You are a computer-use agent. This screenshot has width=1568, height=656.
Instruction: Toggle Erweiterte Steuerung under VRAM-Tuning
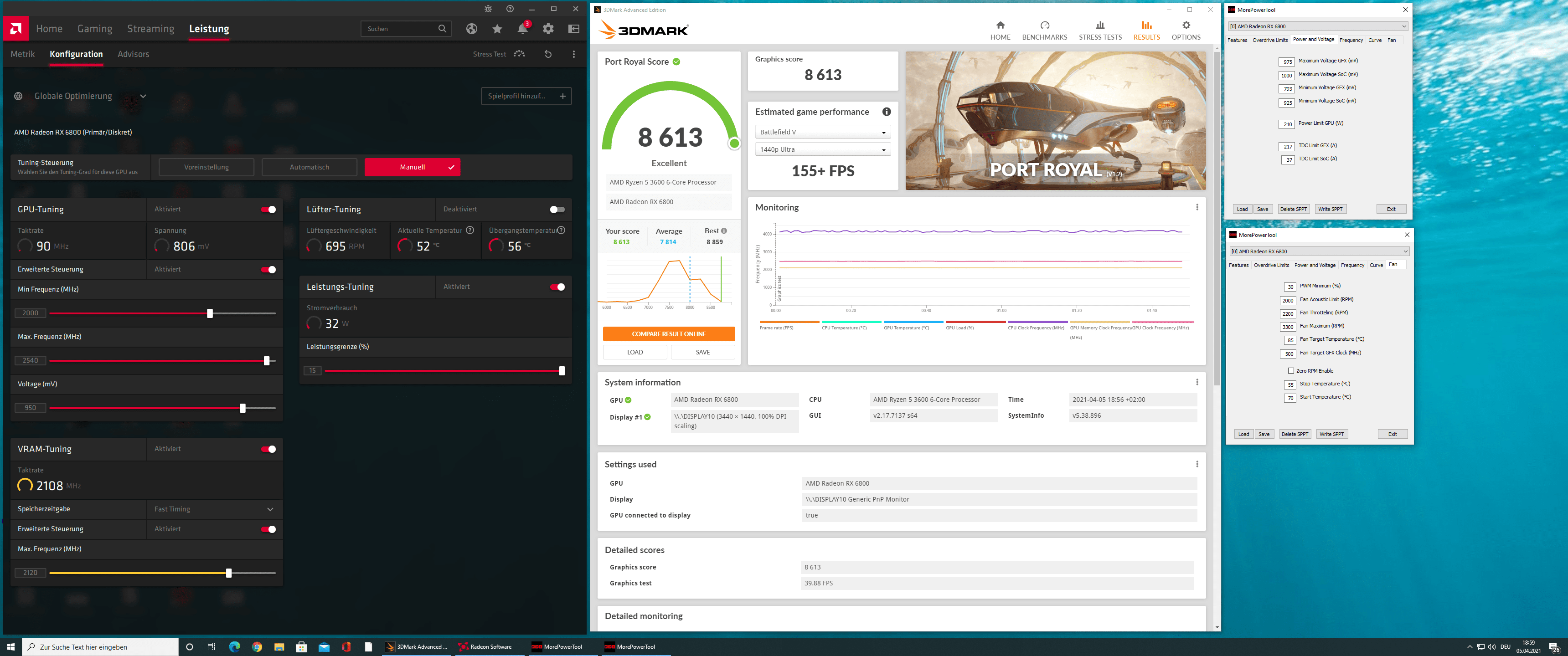[268, 529]
